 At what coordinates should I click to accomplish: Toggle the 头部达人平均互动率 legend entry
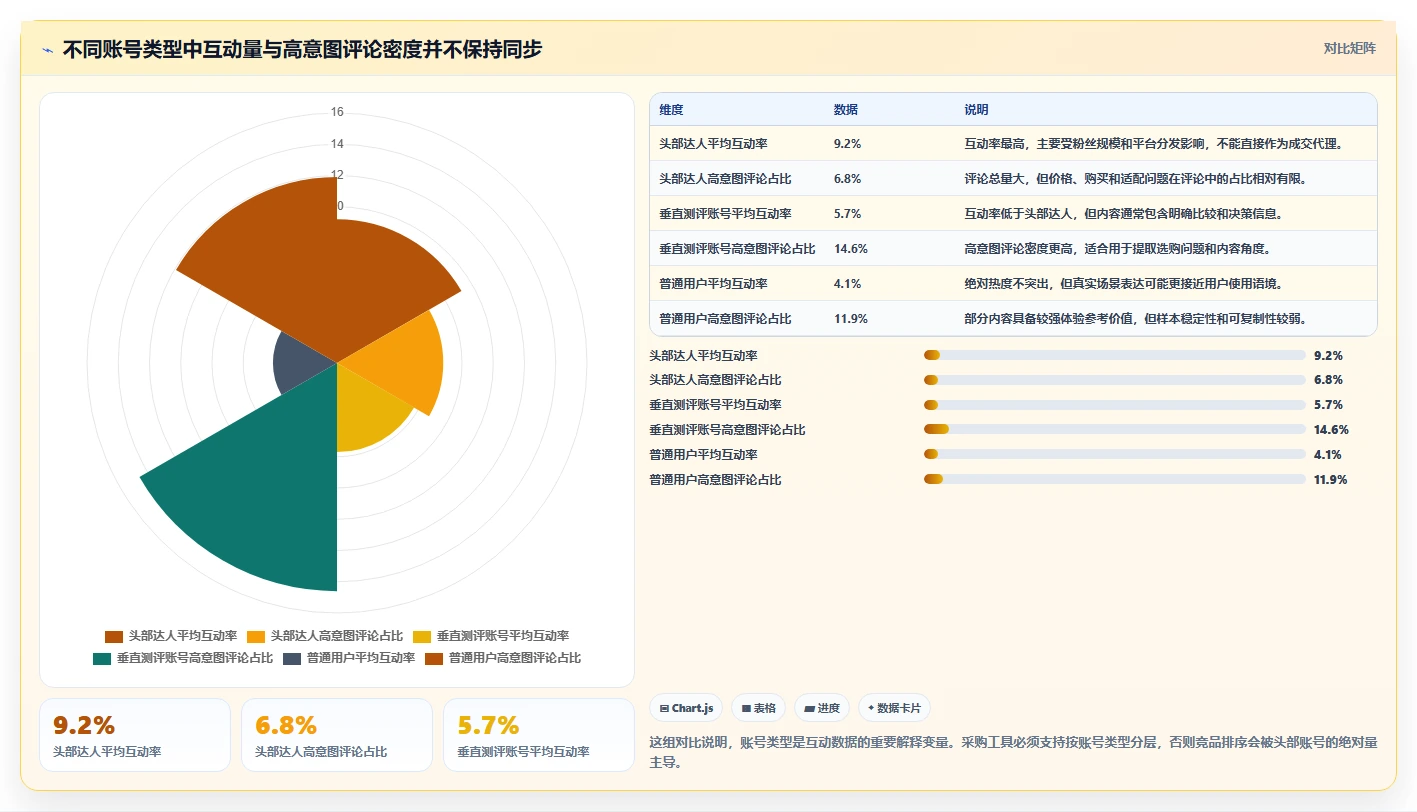click(171, 636)
